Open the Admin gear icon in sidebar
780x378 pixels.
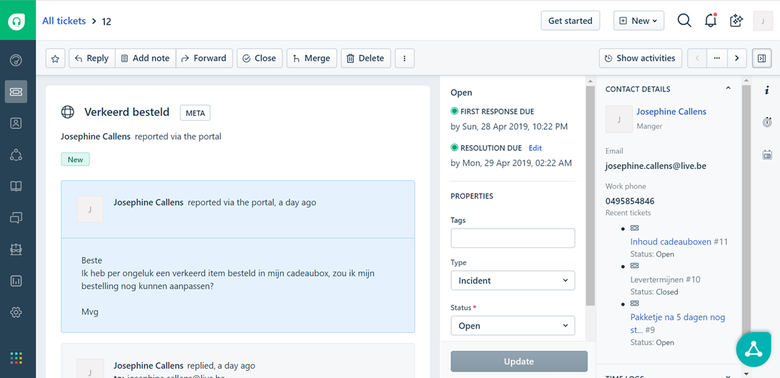point(16,312)
